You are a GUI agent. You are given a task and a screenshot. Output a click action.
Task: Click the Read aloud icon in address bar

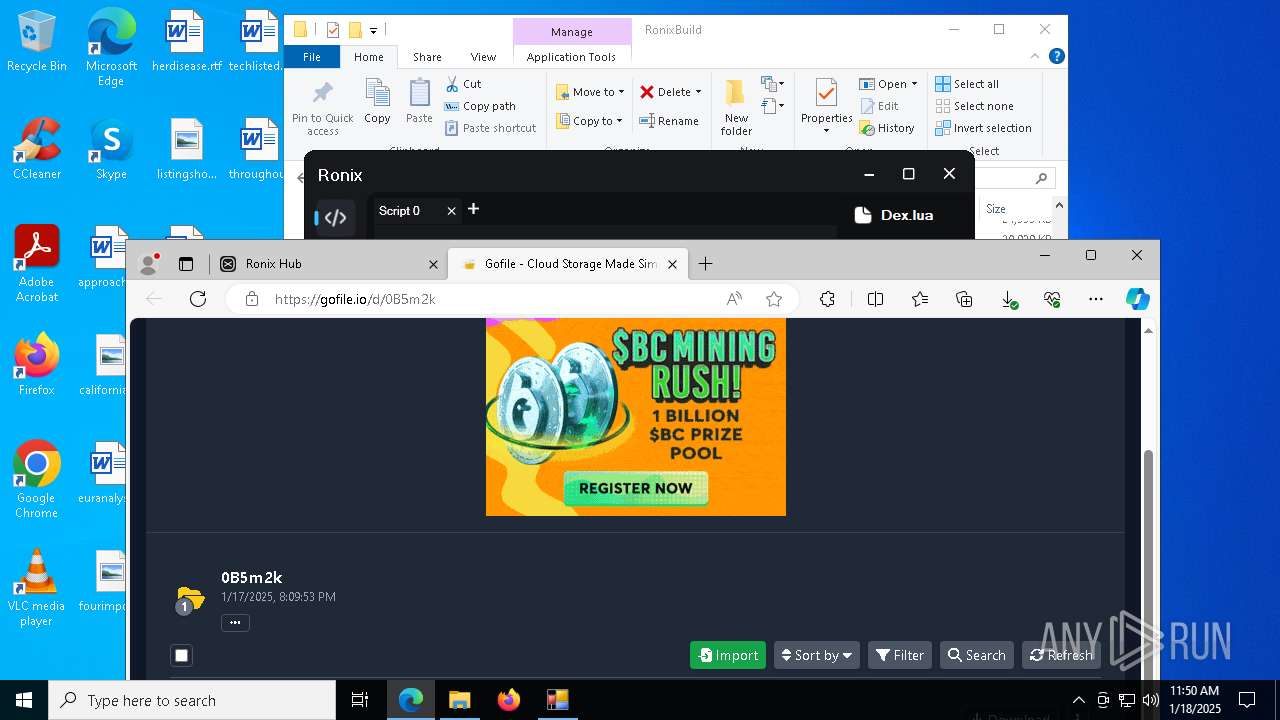coord(734,299)
